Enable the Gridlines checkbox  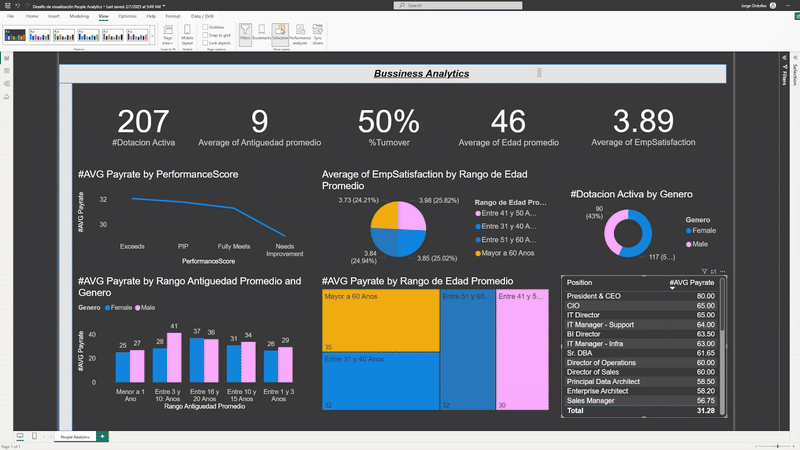click(207, 27)
